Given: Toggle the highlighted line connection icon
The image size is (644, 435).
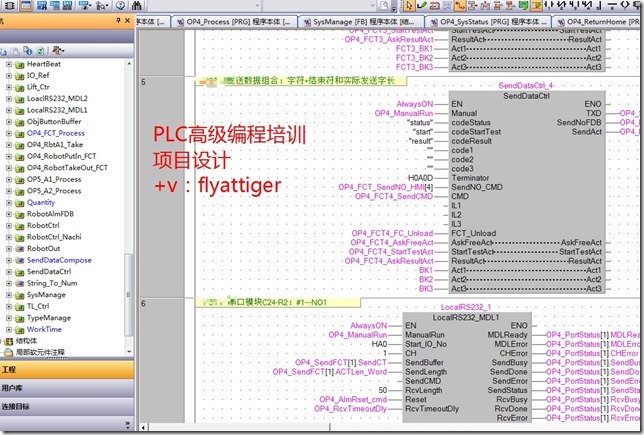Looking at the screenshot, I should coord(460,5).
